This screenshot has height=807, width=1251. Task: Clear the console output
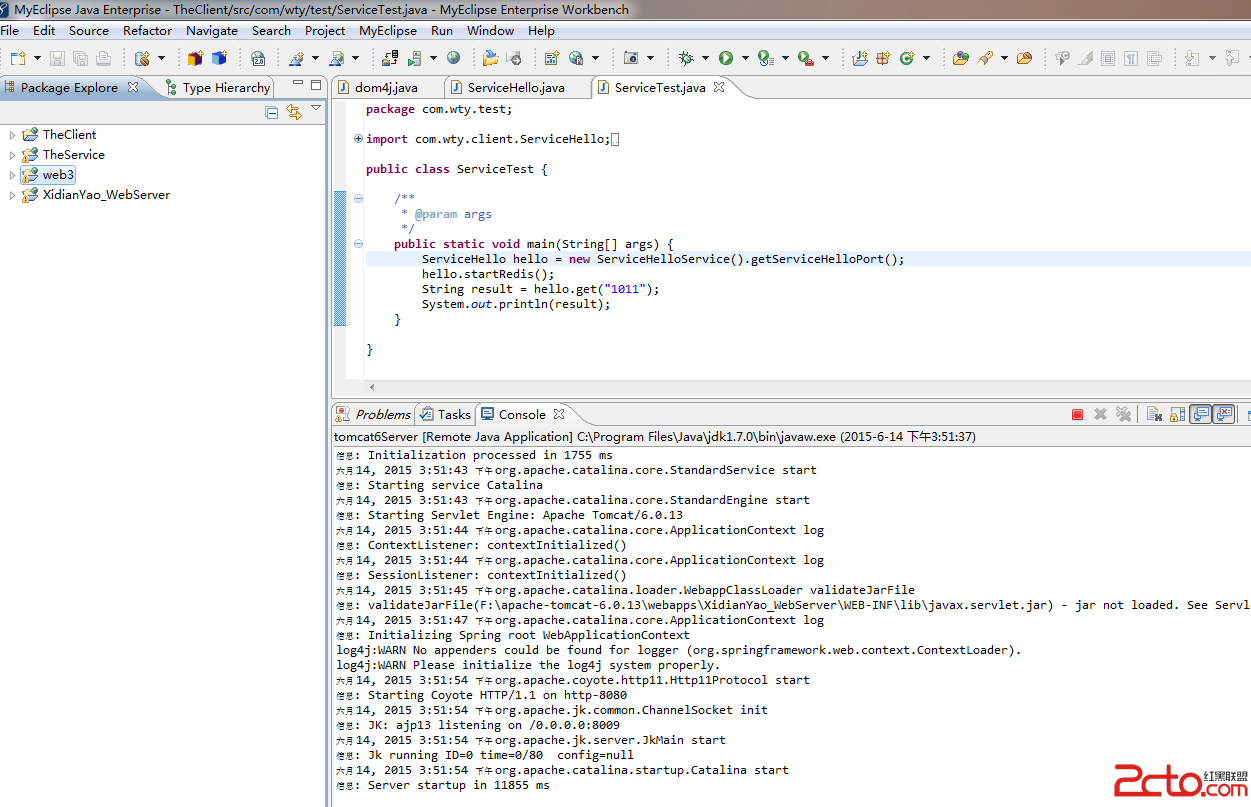point(1153,414)
